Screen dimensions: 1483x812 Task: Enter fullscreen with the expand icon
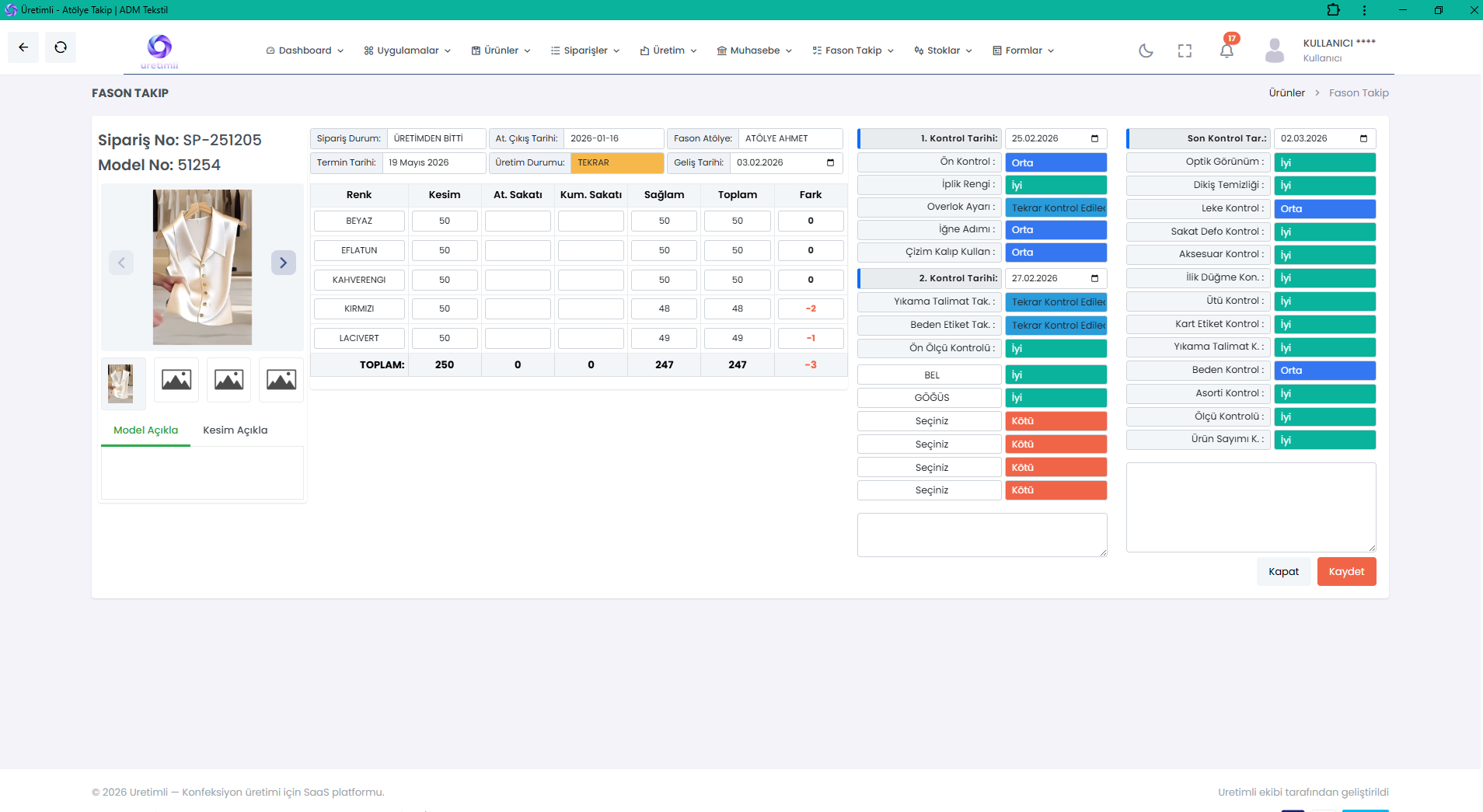(x=1185, y=51)
